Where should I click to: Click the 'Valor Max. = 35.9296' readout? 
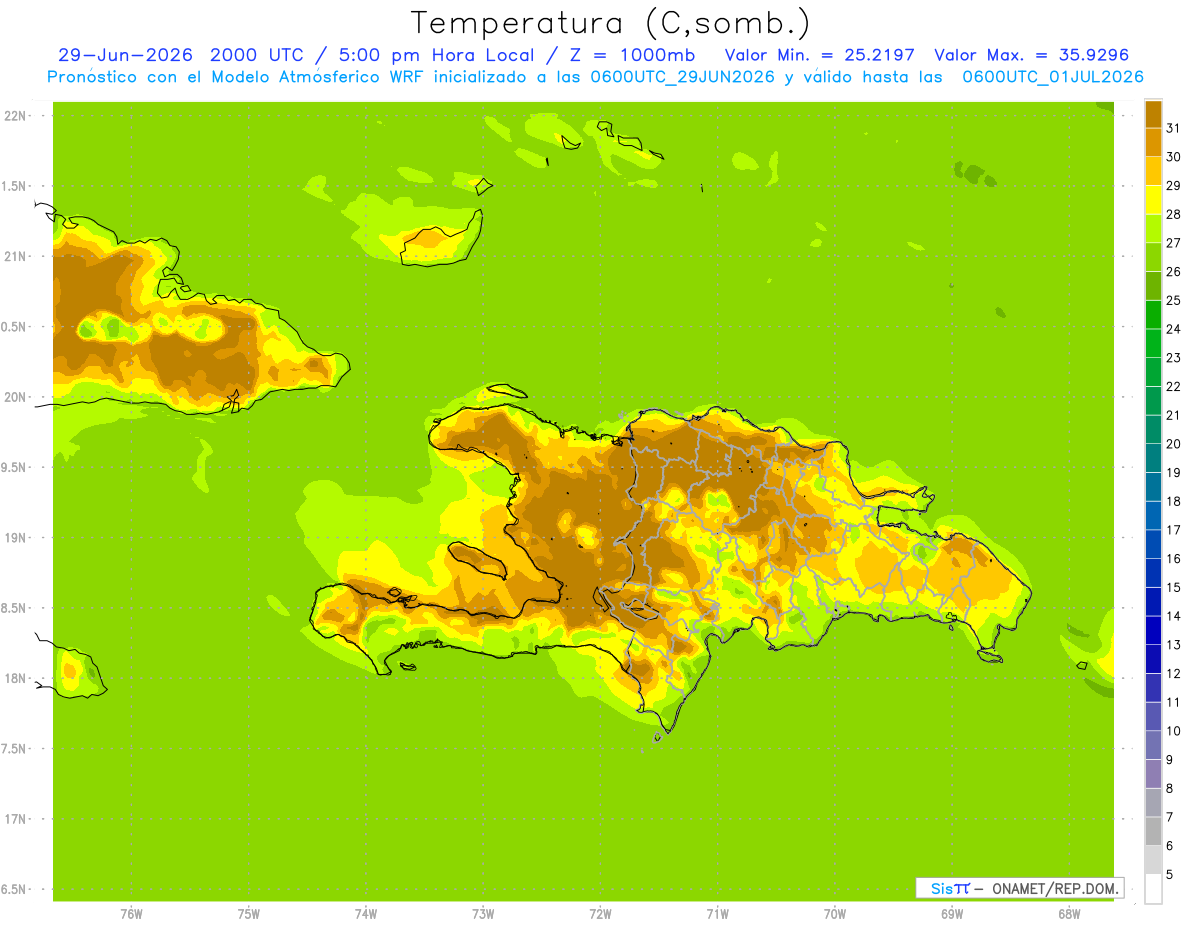click(1032, 55)
